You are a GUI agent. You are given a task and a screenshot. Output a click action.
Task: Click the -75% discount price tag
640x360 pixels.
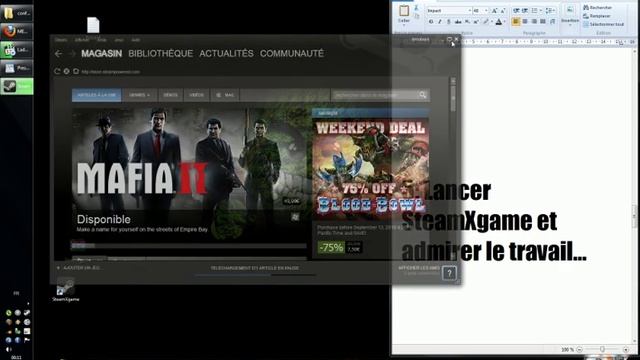331,247
